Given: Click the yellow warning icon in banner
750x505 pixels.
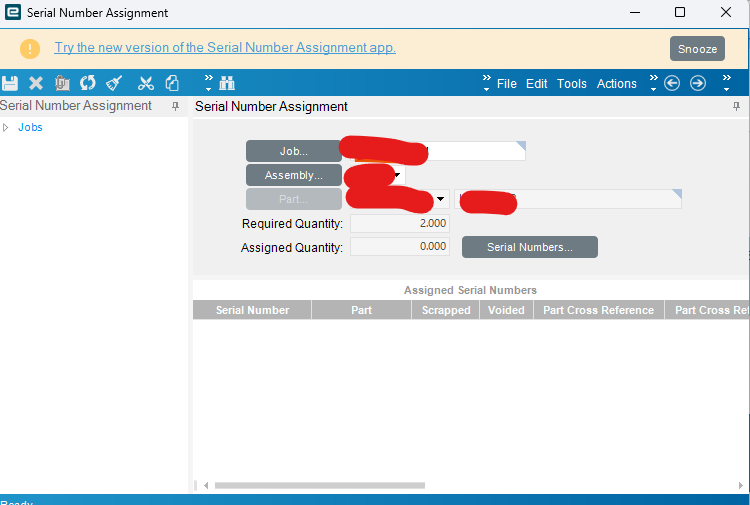Looking at the screenshot, I should click(30, 49).
